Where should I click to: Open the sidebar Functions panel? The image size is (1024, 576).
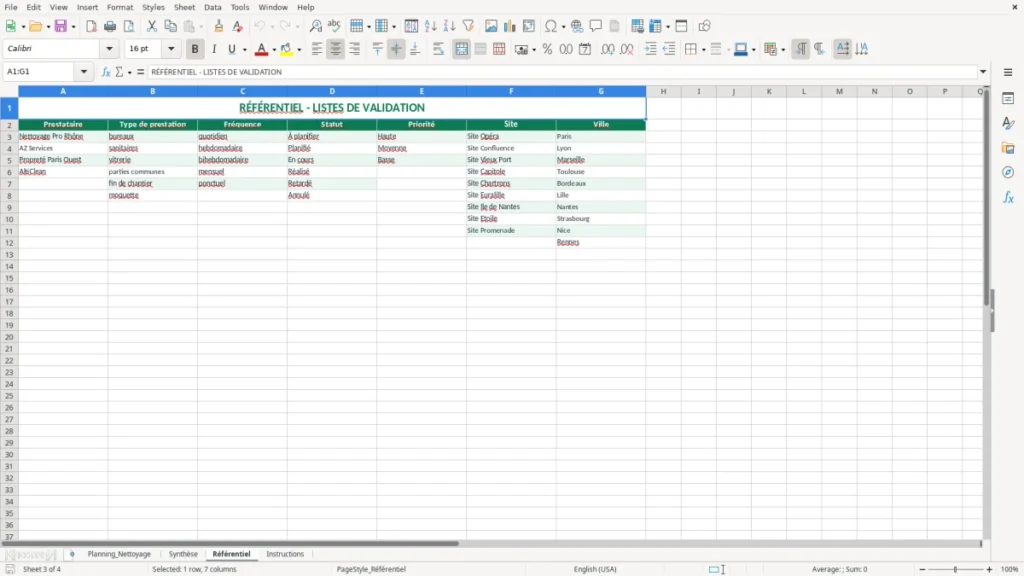click(x=1008, y=197)
